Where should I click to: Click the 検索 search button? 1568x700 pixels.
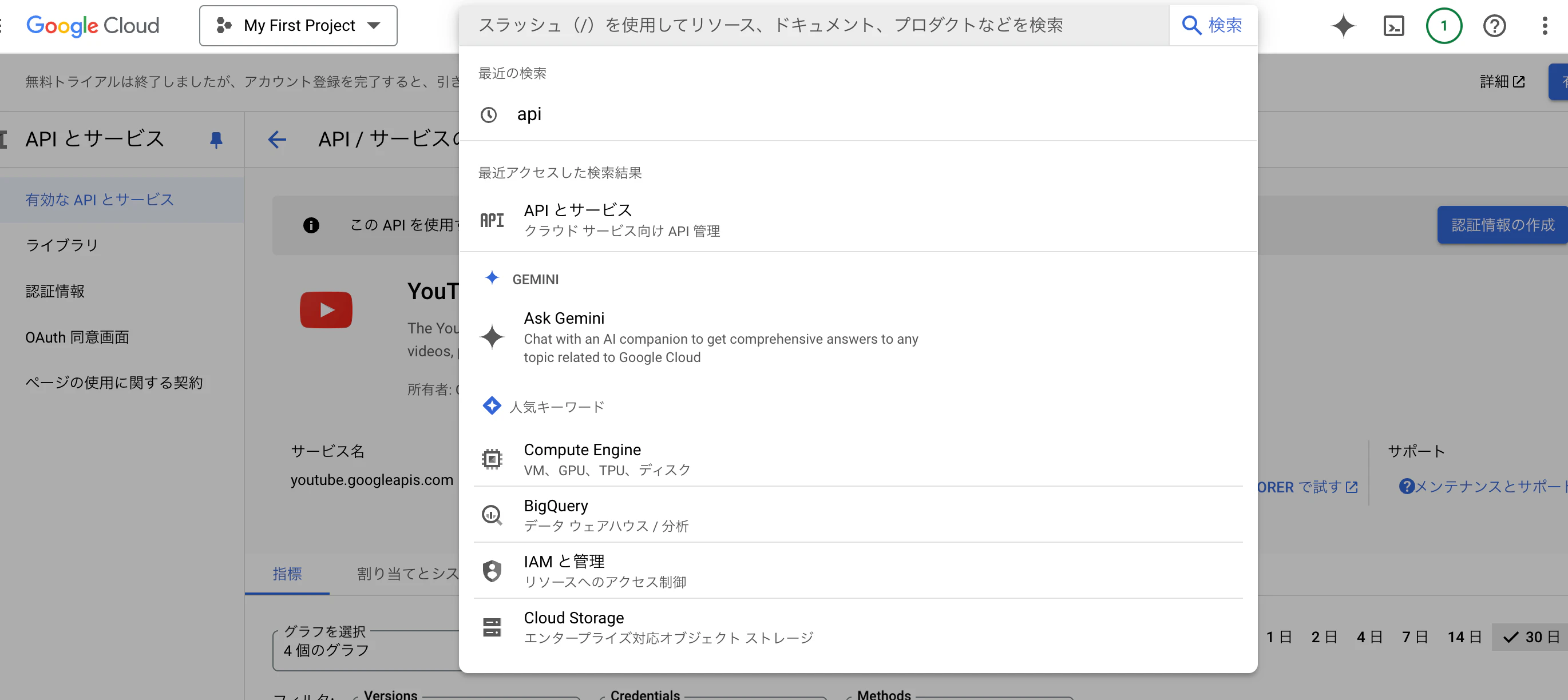point(1212,26)
